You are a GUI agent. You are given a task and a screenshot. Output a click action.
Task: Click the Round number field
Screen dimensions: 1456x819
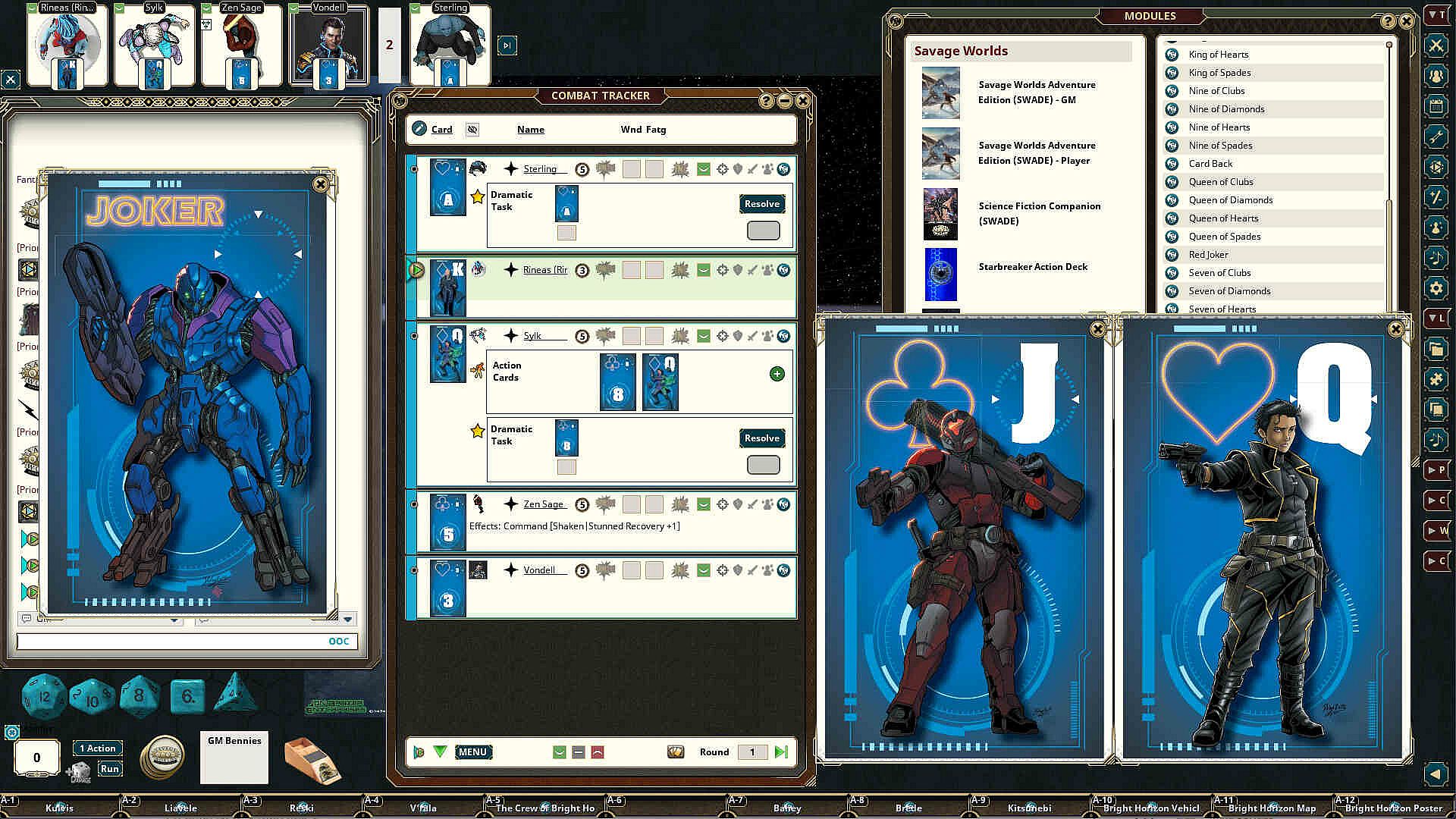point(752,752)
